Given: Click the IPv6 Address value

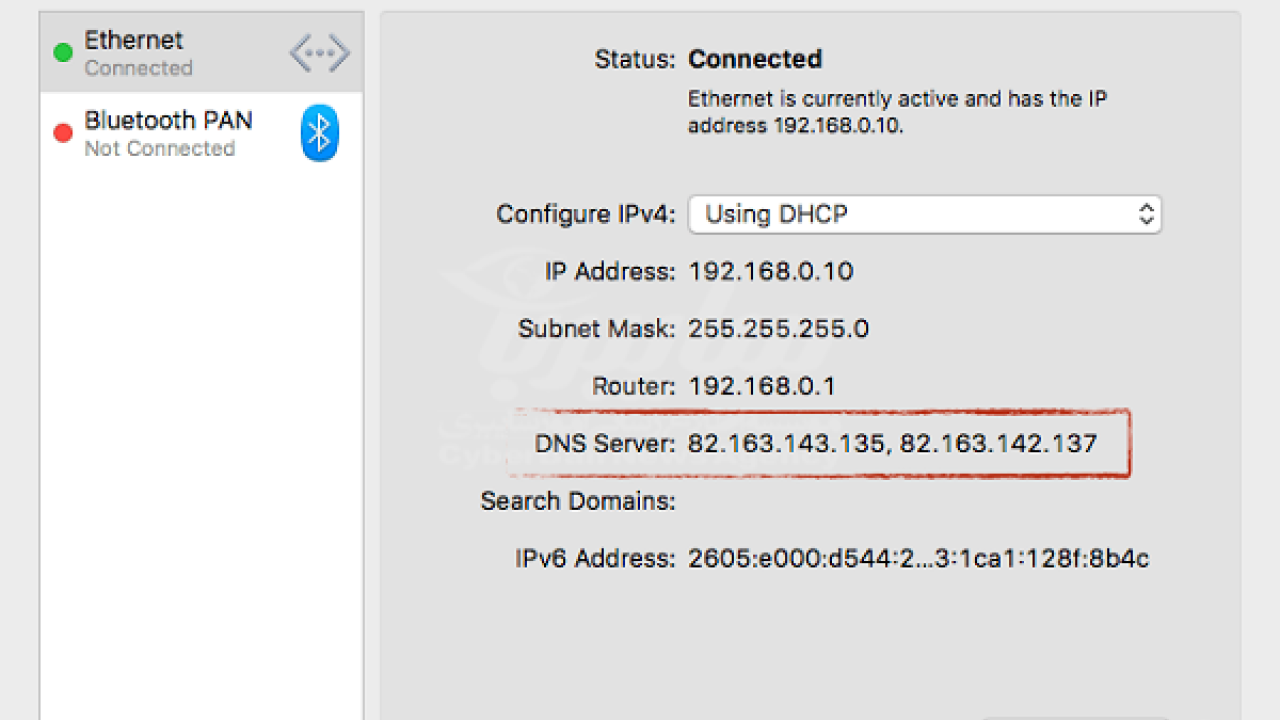Looking at the screenshot, I should click(x=918, y=558).
